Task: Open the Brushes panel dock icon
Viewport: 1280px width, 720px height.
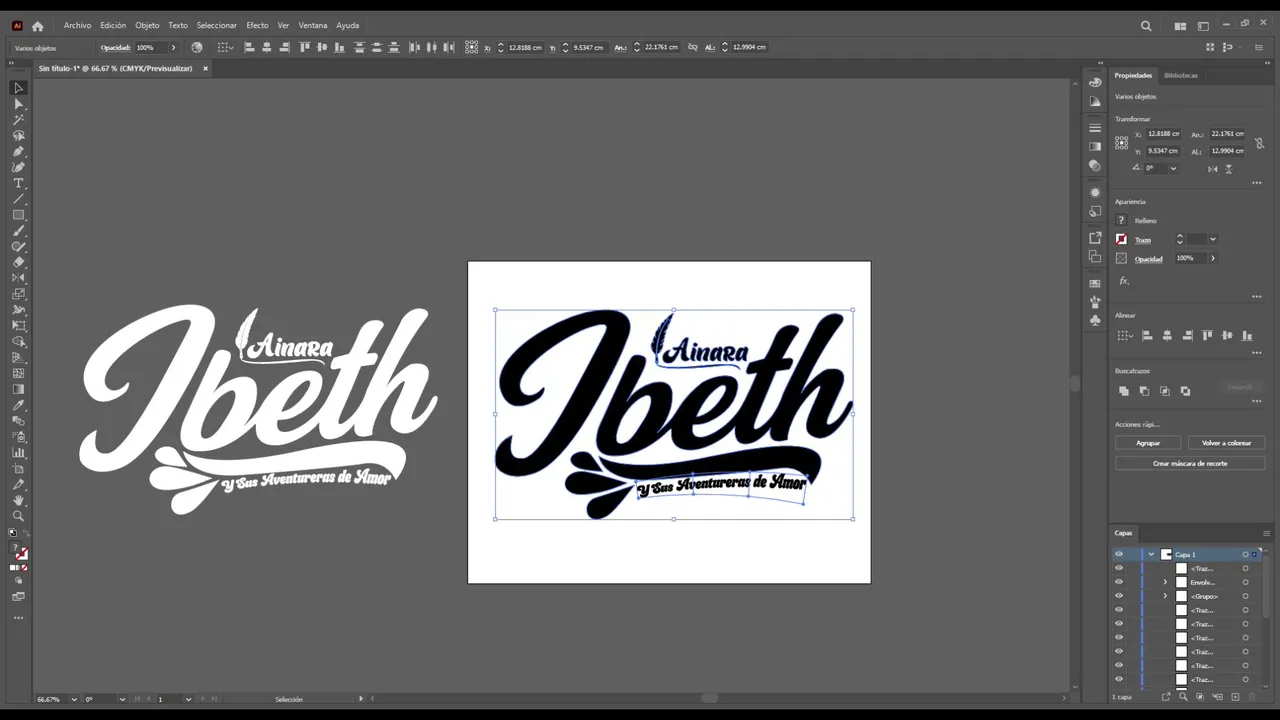Action: click(1095, 302)
